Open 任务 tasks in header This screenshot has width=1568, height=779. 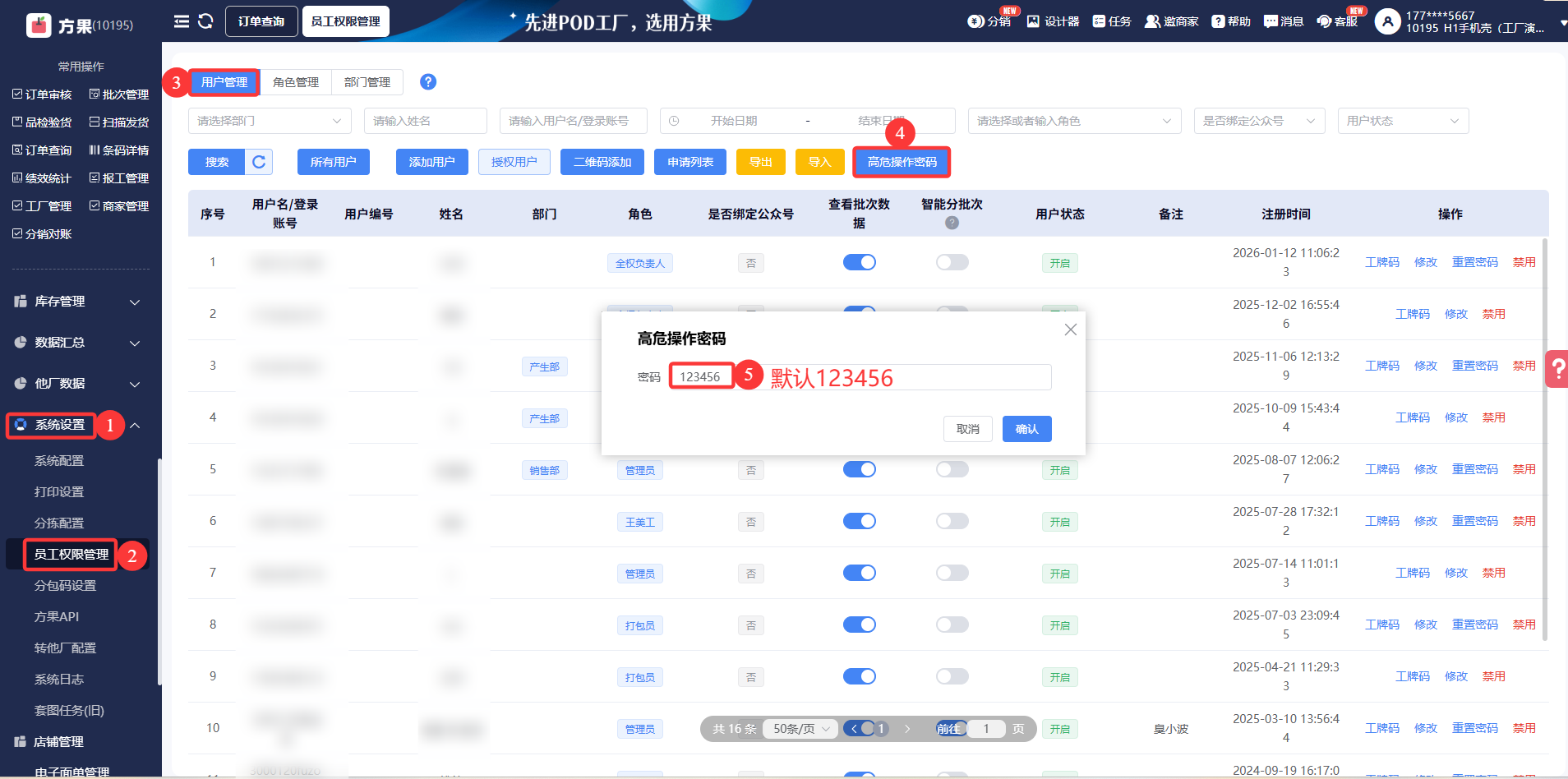click(1112, 21)
